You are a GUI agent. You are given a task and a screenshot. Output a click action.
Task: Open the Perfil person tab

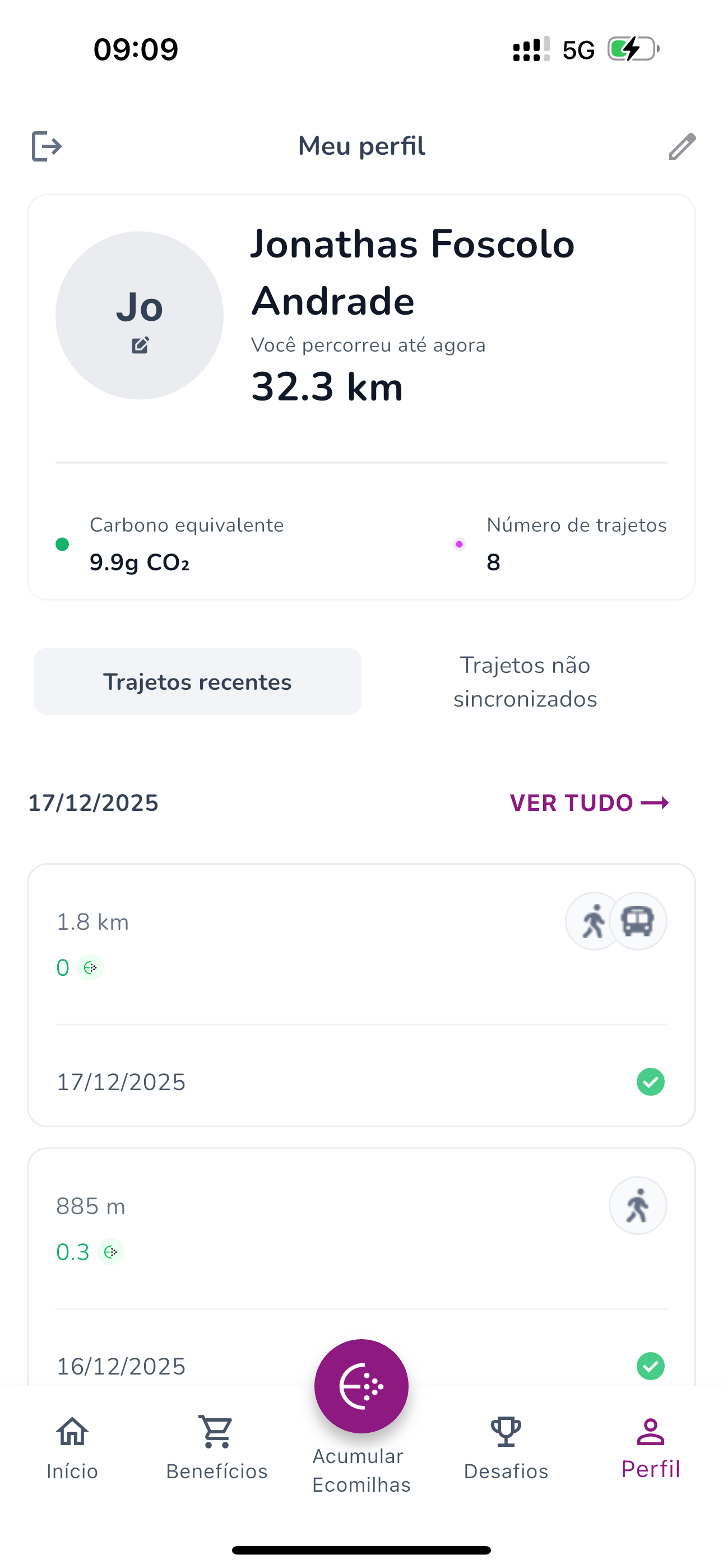(x=650, y=1447)
